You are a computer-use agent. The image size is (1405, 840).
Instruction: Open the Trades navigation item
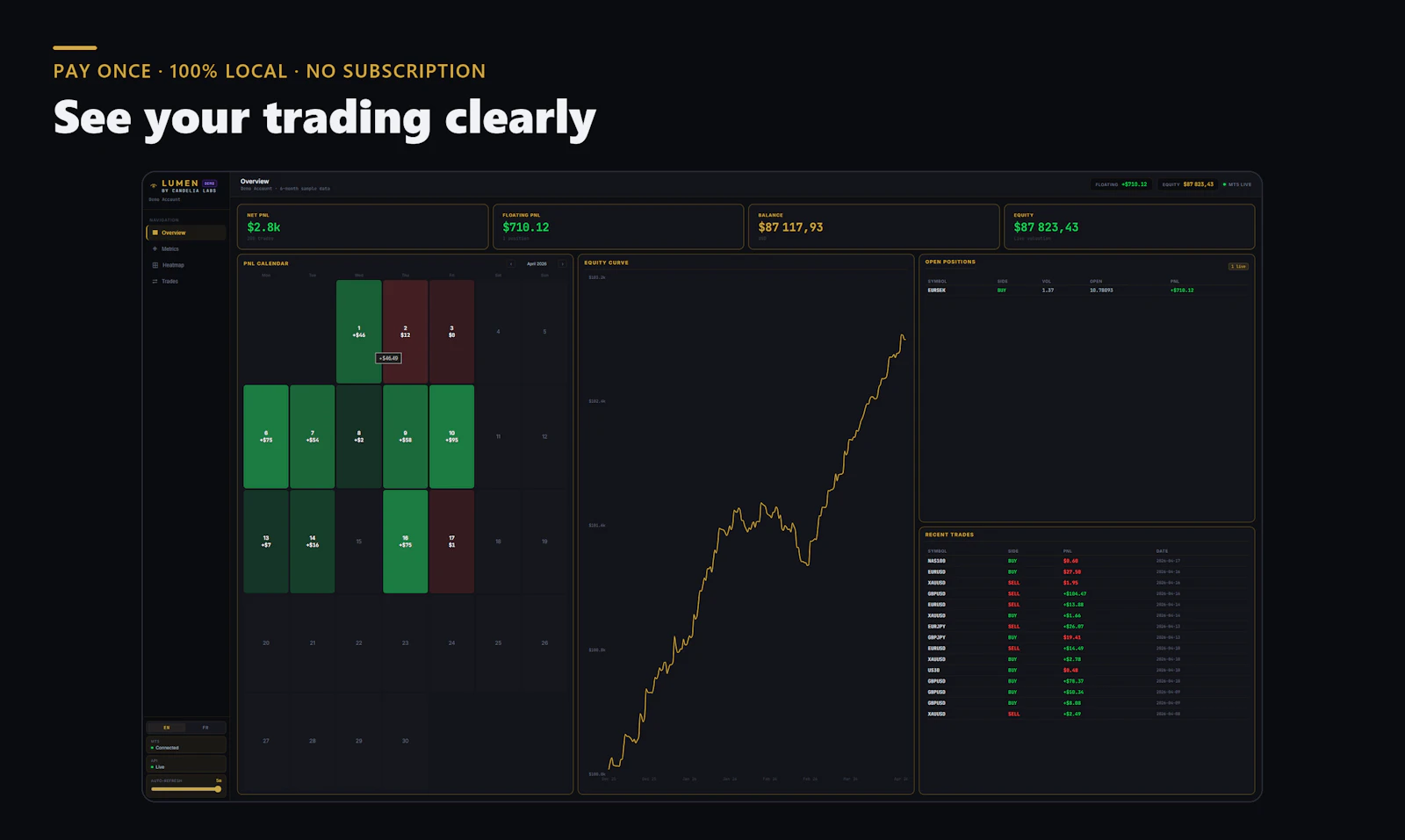point(186,281)
